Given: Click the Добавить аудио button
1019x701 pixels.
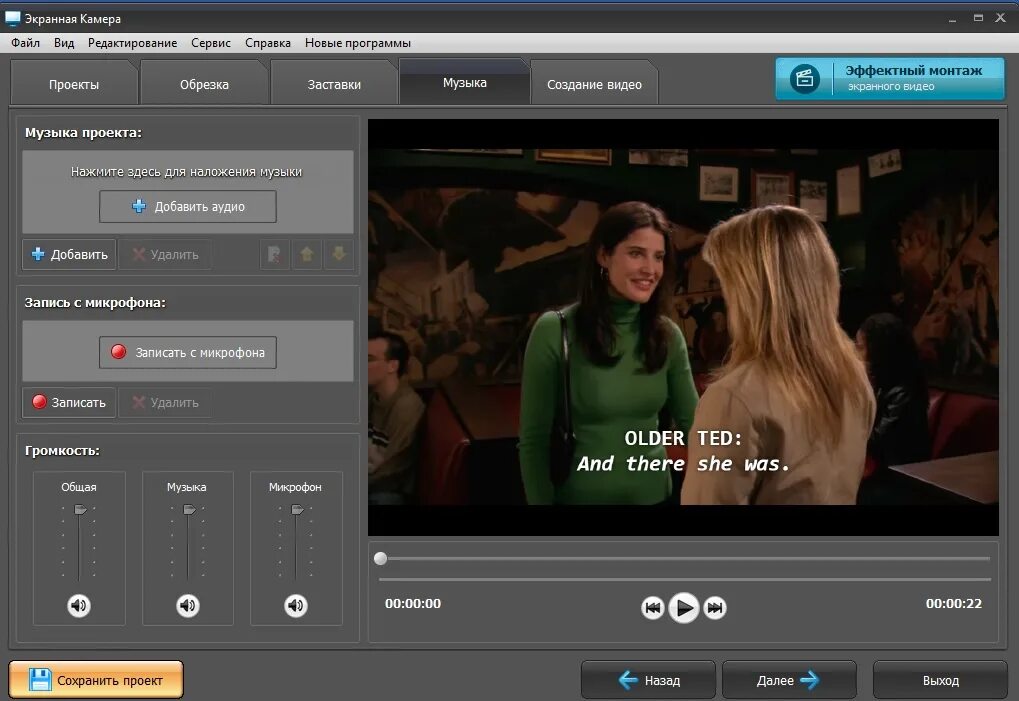Looking at the screenshot, I should pyautogui.click(x=188, y=207).
